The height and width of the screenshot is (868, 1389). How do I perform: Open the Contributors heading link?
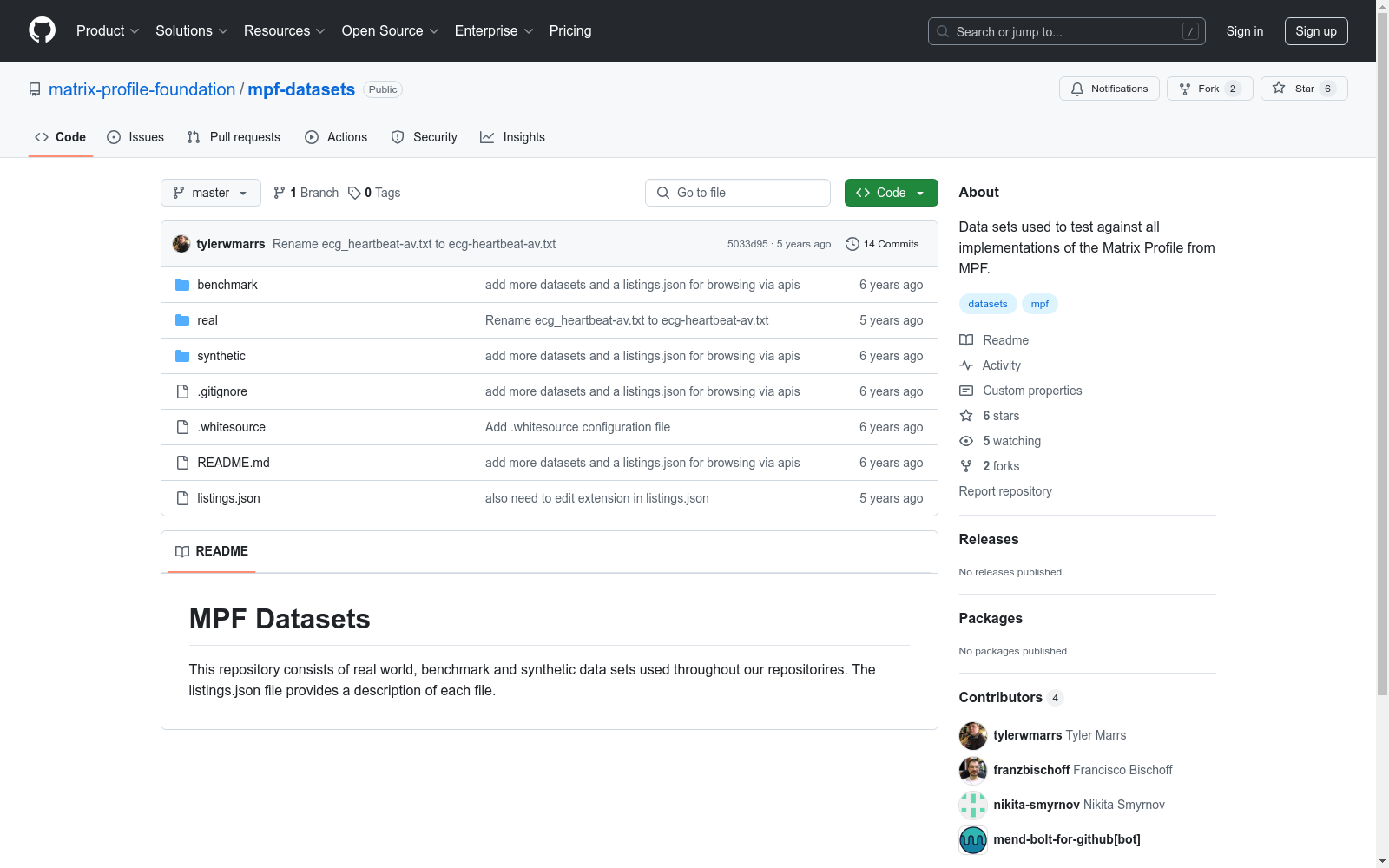[1011, 697]
